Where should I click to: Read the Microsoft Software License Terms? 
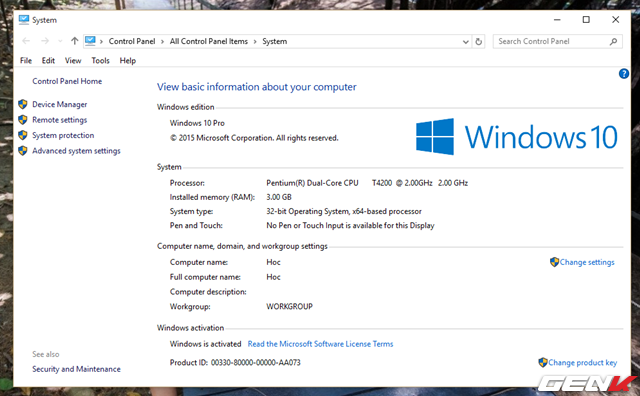(320, 344)
